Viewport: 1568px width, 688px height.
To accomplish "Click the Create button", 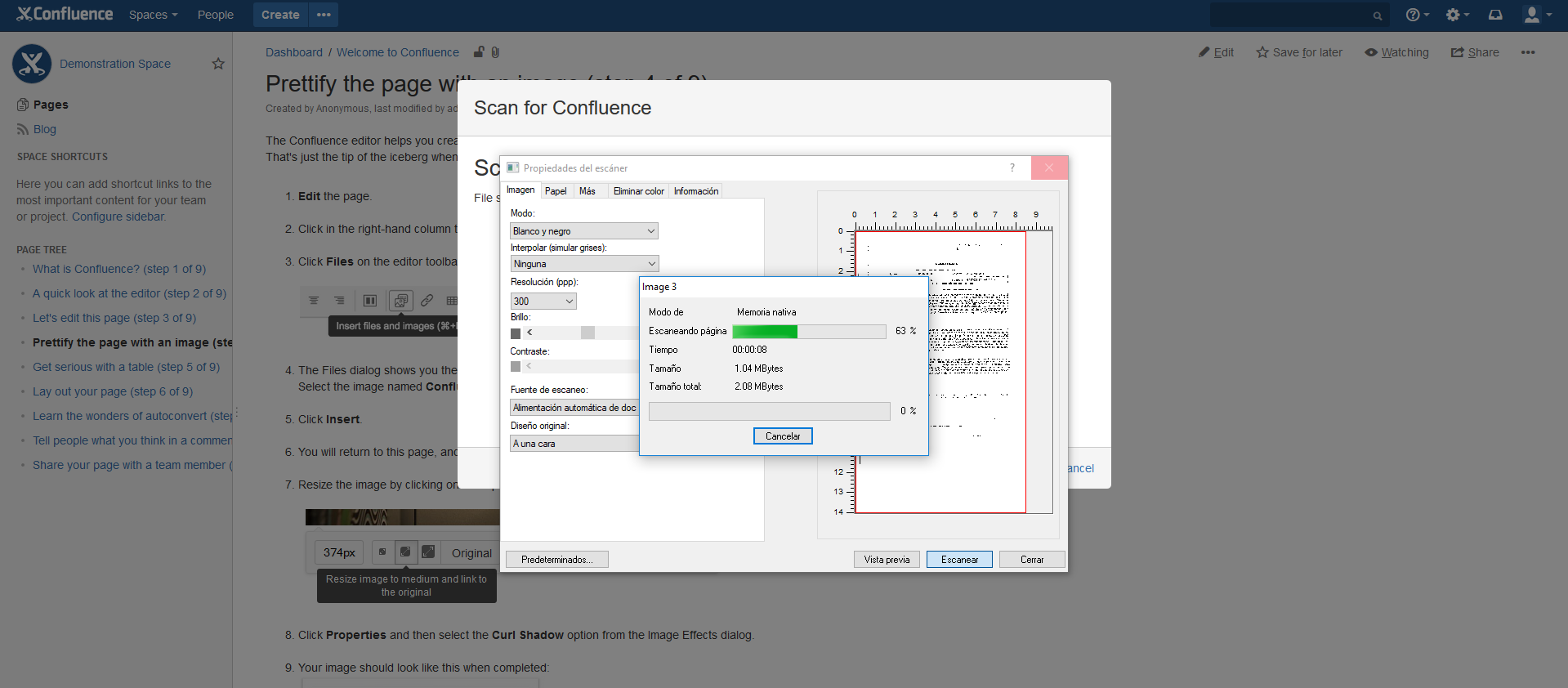I will click(x=280, y=15).
